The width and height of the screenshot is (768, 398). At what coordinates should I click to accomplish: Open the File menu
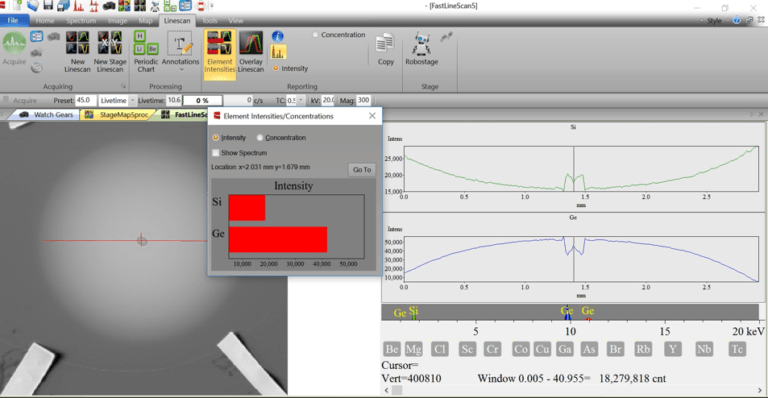point(13,21)
